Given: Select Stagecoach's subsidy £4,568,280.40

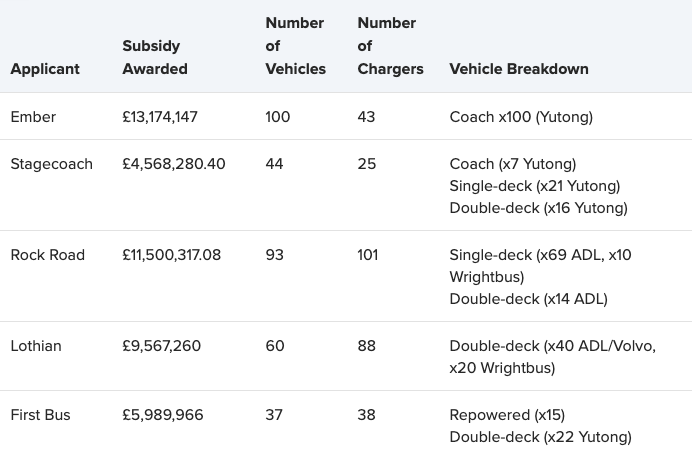Looking at the screenshot, I should pyautogui.click(x=174, y=164).
